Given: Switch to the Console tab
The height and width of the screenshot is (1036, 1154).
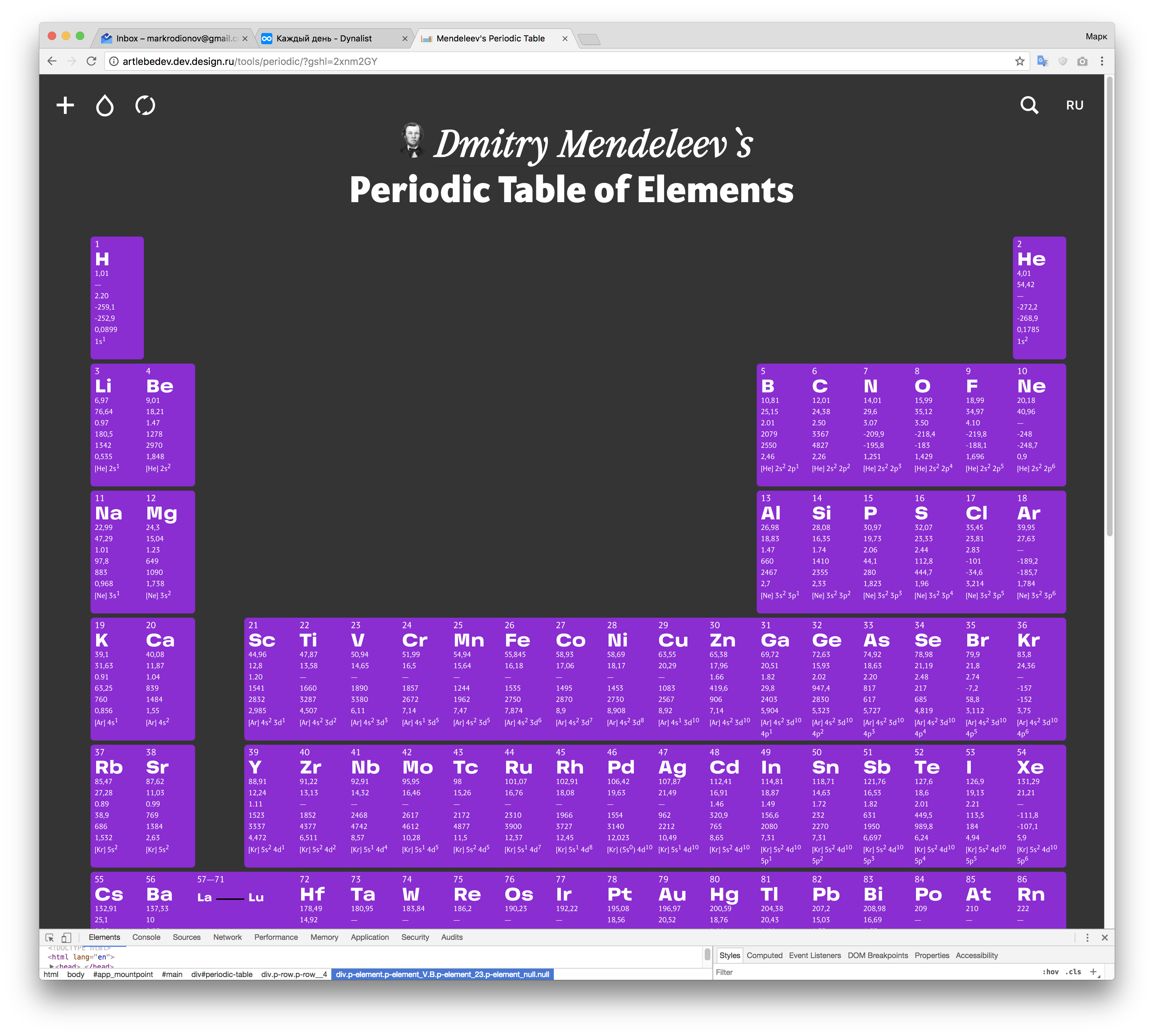Looking at the screenshot, I should pos(146,937).
